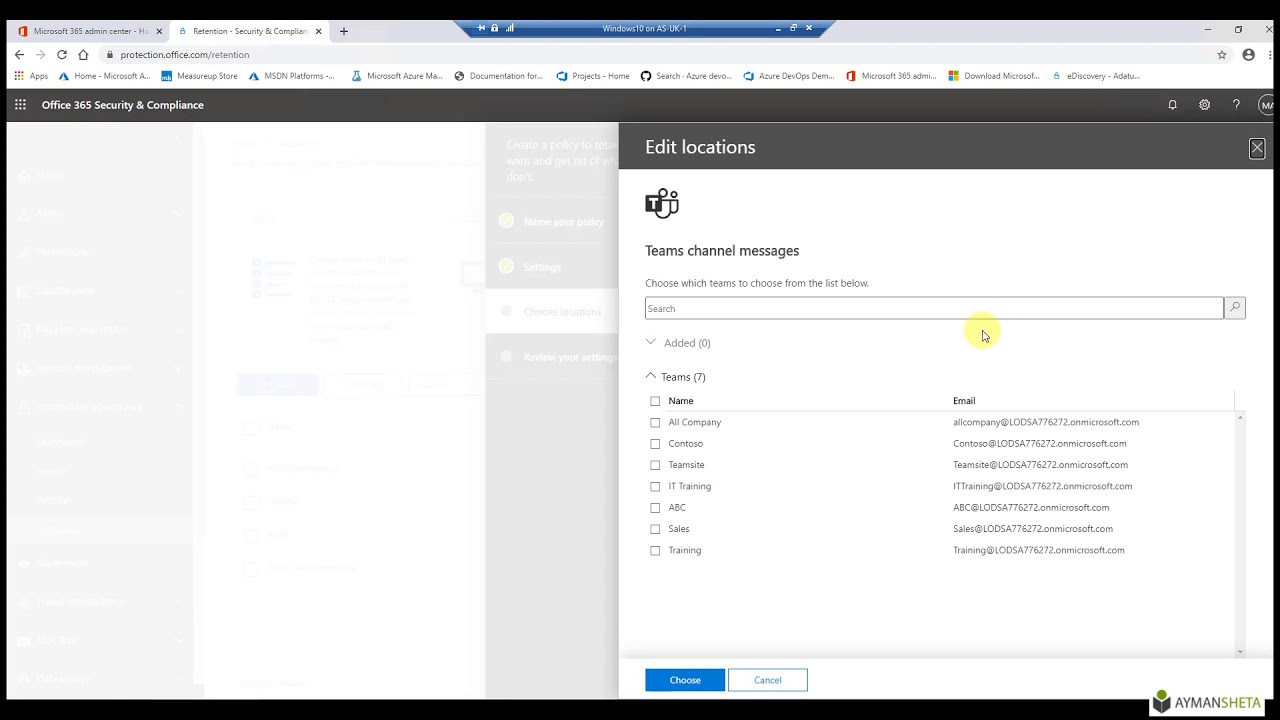This screenshot has width=1280, height=720.
Task: Check the Training team checkbox
Action: [x=655, y=550]
